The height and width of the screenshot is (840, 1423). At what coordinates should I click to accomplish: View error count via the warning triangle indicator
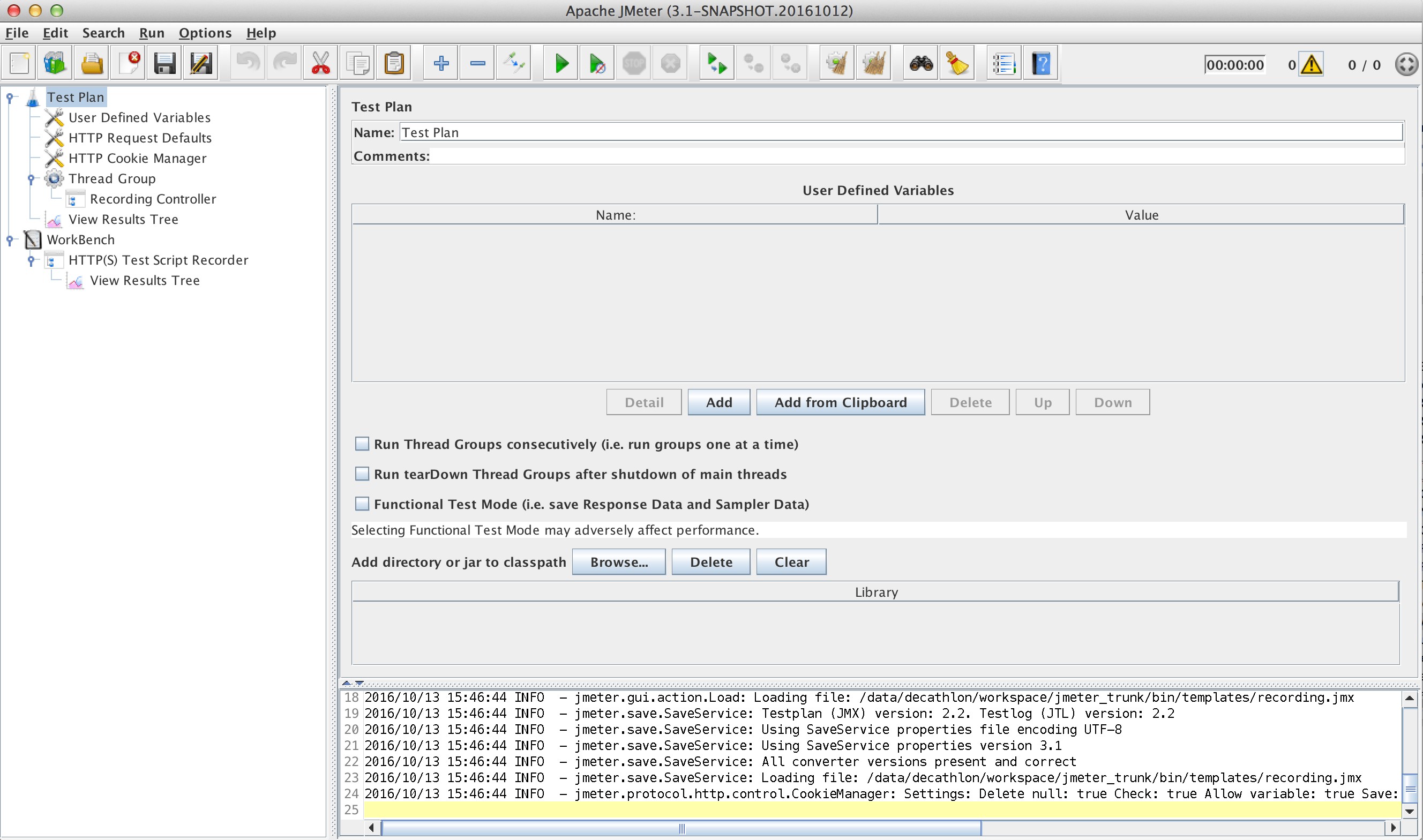point(1312,64)
